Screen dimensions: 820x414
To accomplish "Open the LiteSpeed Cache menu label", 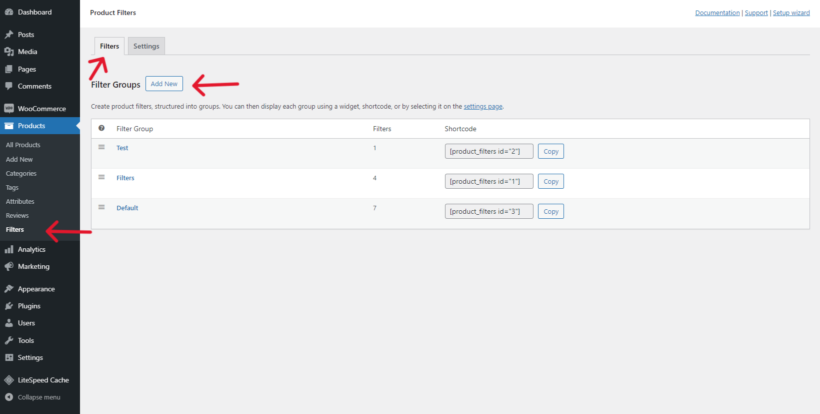I will pyautogui.click(x=43, y=380).
